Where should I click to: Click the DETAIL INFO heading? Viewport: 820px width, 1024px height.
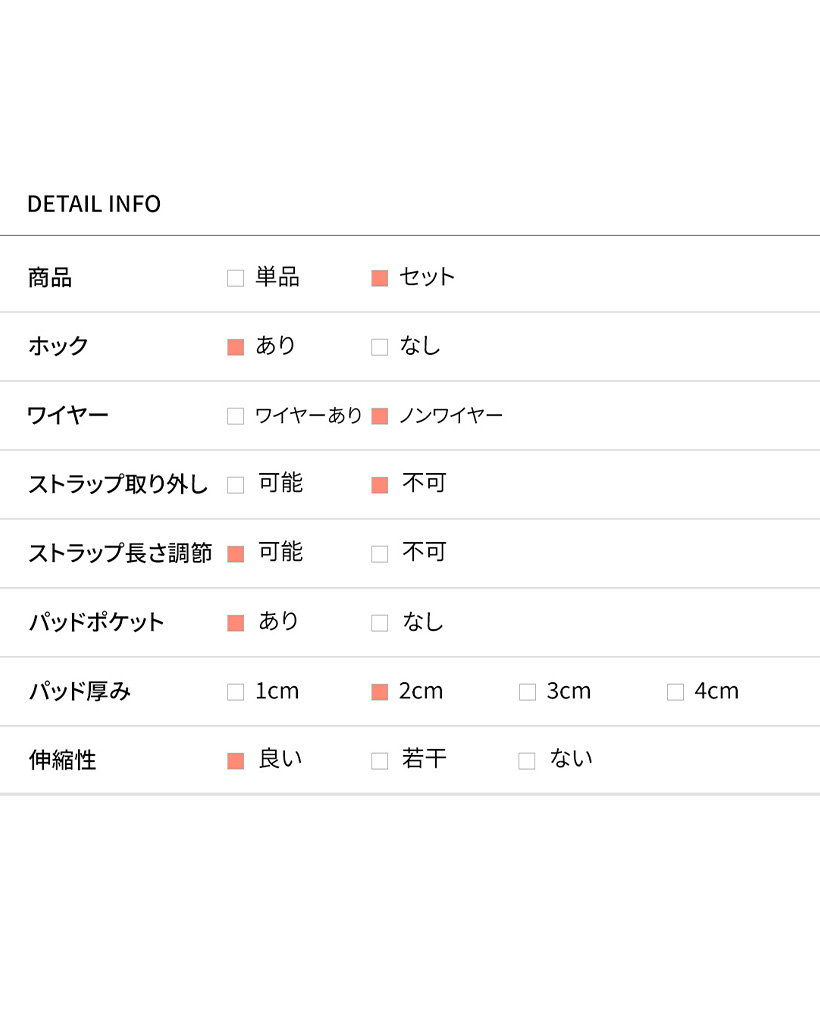point(94,204)
